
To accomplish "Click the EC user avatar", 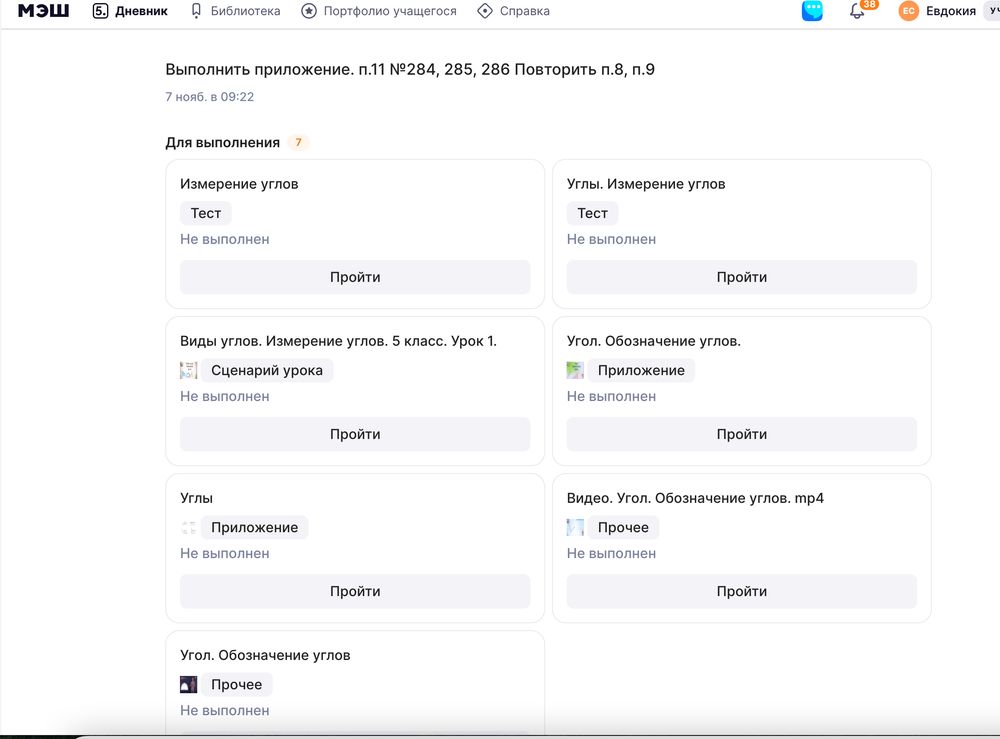I will coord(909,11).
